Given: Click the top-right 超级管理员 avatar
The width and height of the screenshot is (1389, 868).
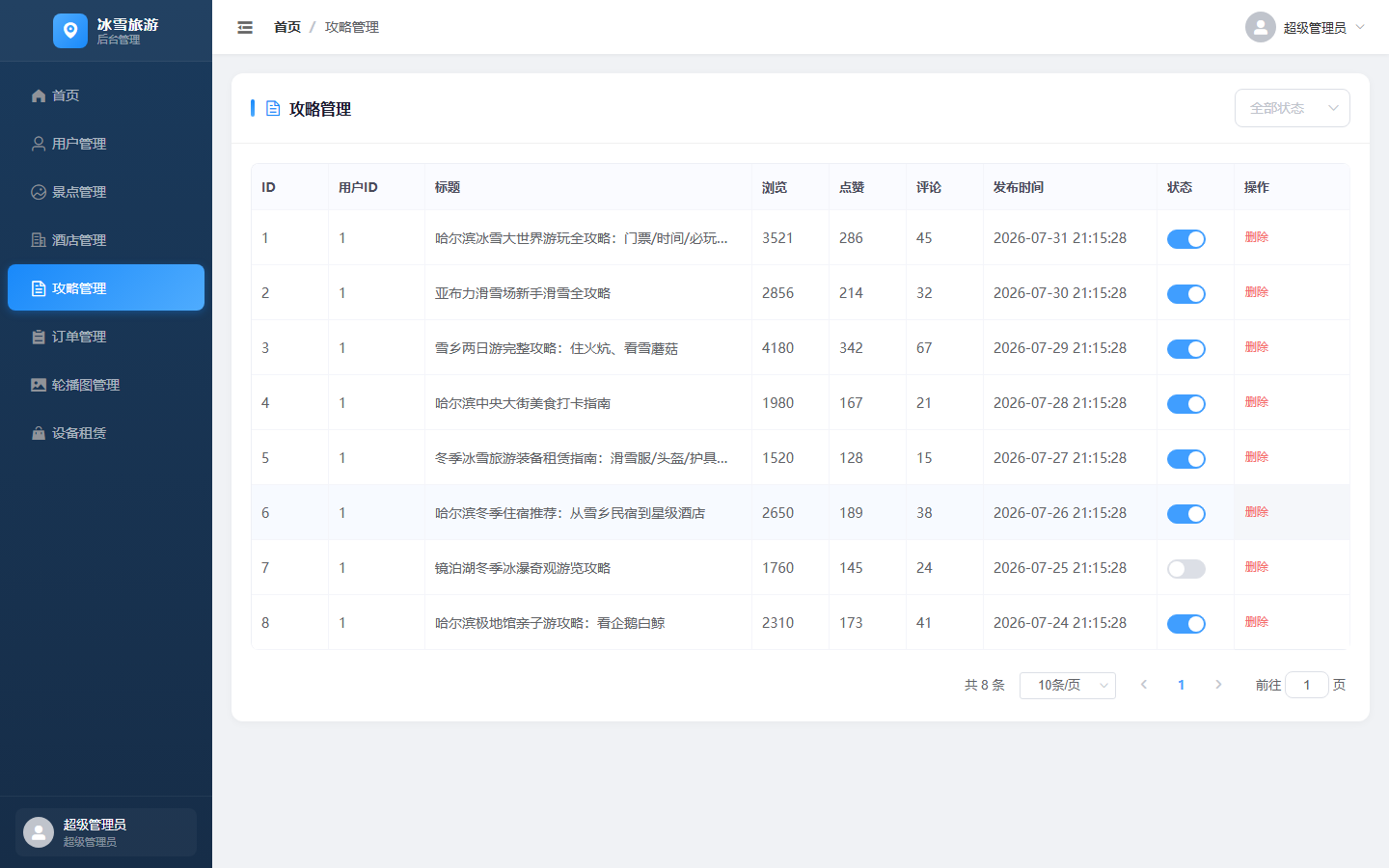Looking at the screenshot, I should pos(1261,27).
